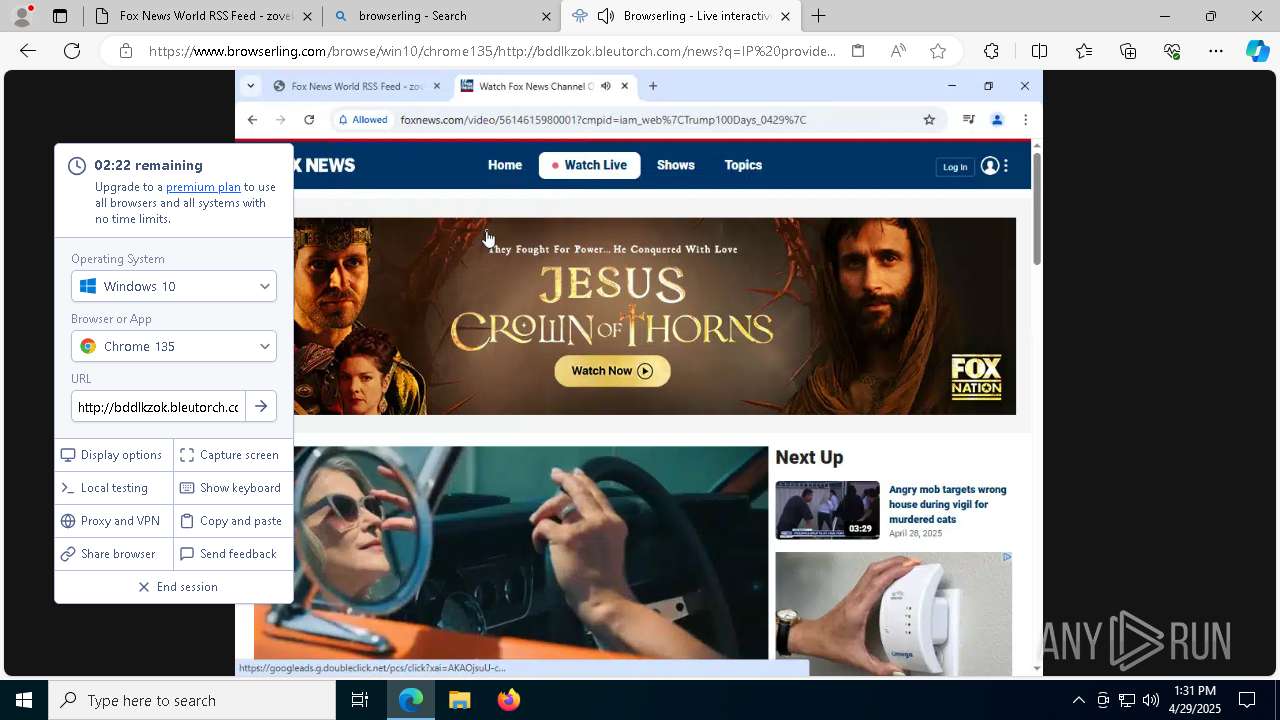Open Edge collections icon

click(1128, 51)
